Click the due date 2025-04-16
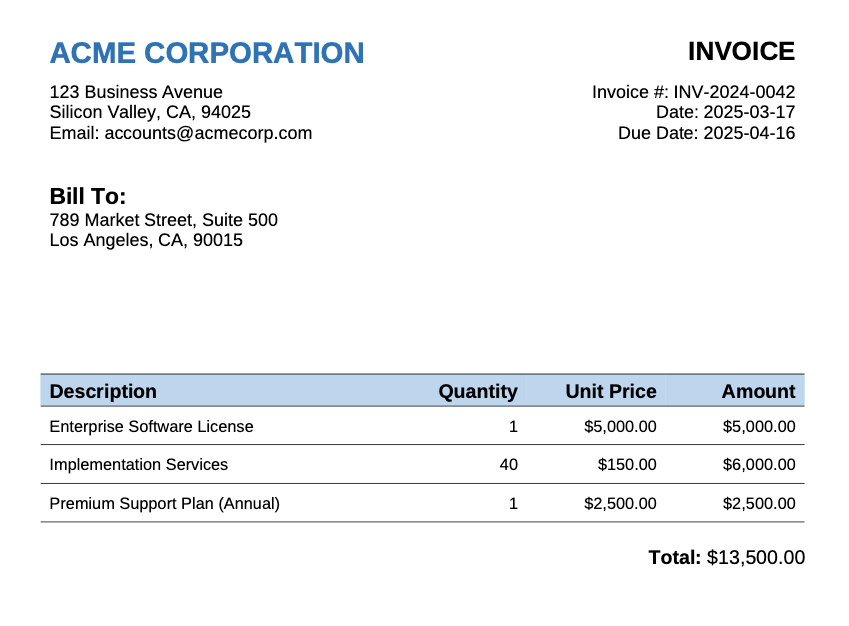Viewport: 849px width, 626px height. tap(749, 133)
